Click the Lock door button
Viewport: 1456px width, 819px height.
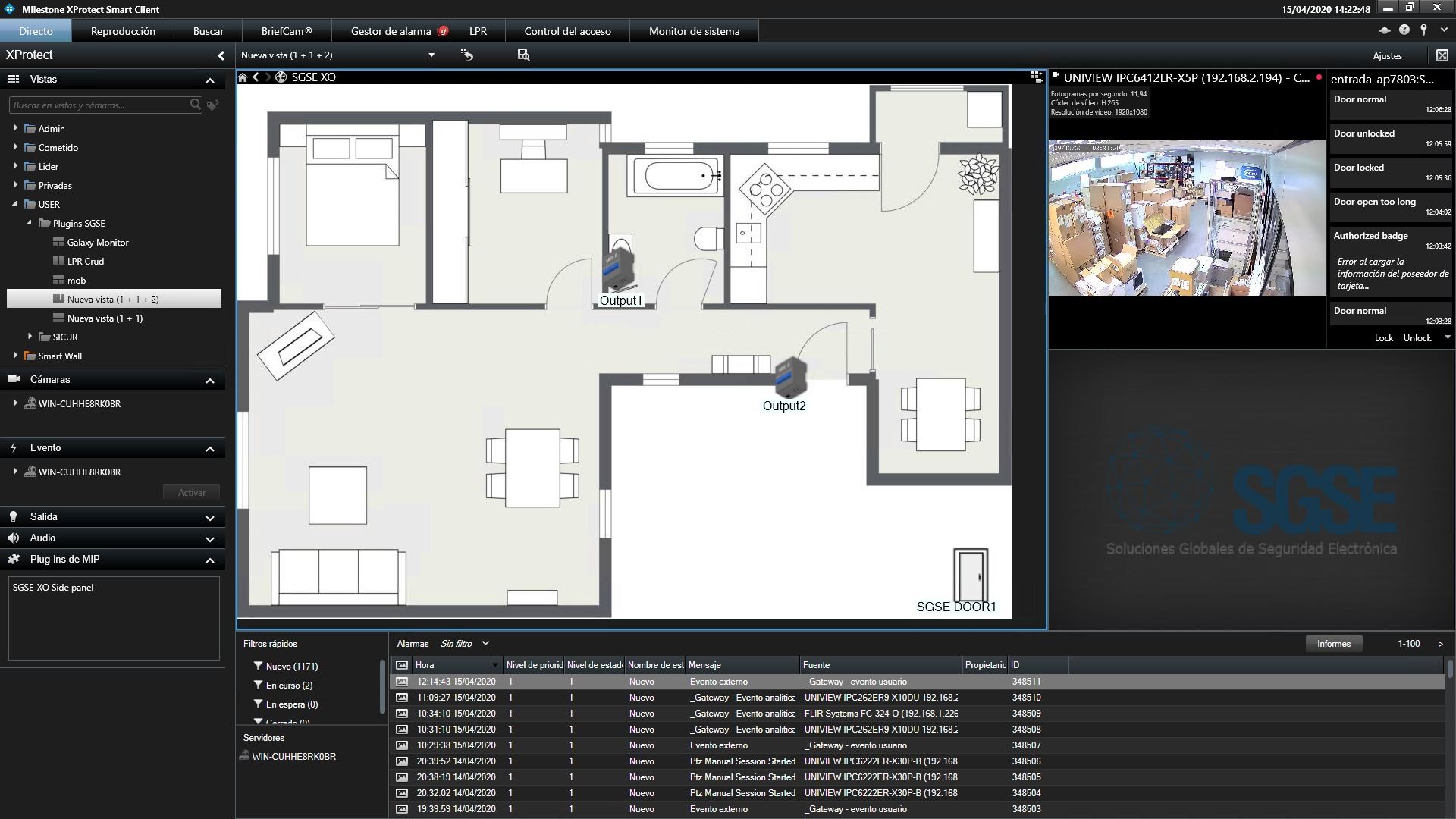click(1384, 338)
